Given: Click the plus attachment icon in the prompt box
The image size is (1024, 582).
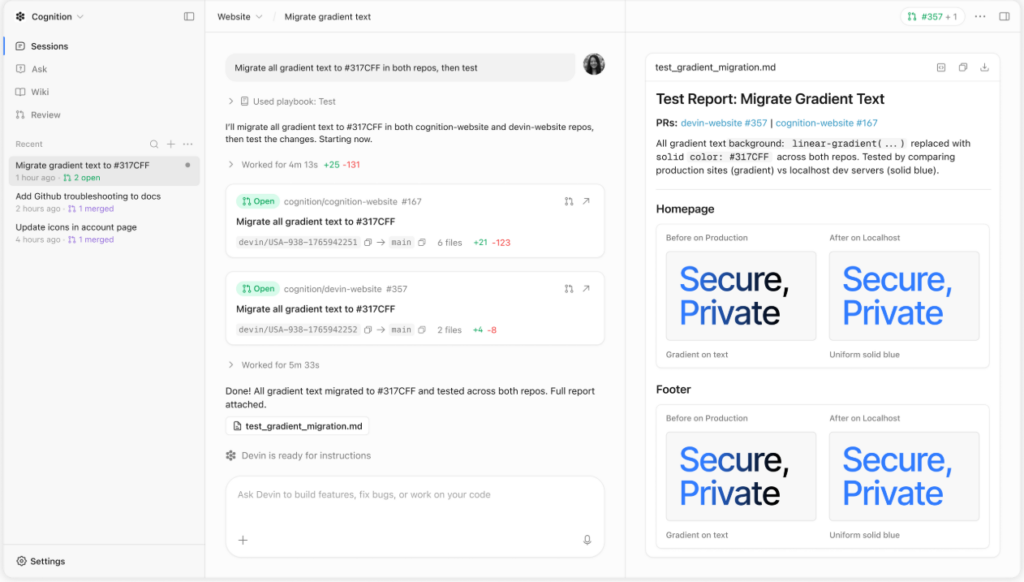Looking at the screenshot, I should coord(243,540).
